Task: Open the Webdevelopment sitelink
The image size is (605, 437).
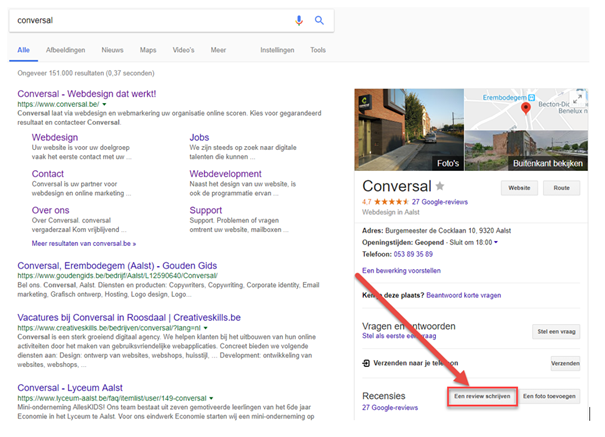Action: [225, 174]
